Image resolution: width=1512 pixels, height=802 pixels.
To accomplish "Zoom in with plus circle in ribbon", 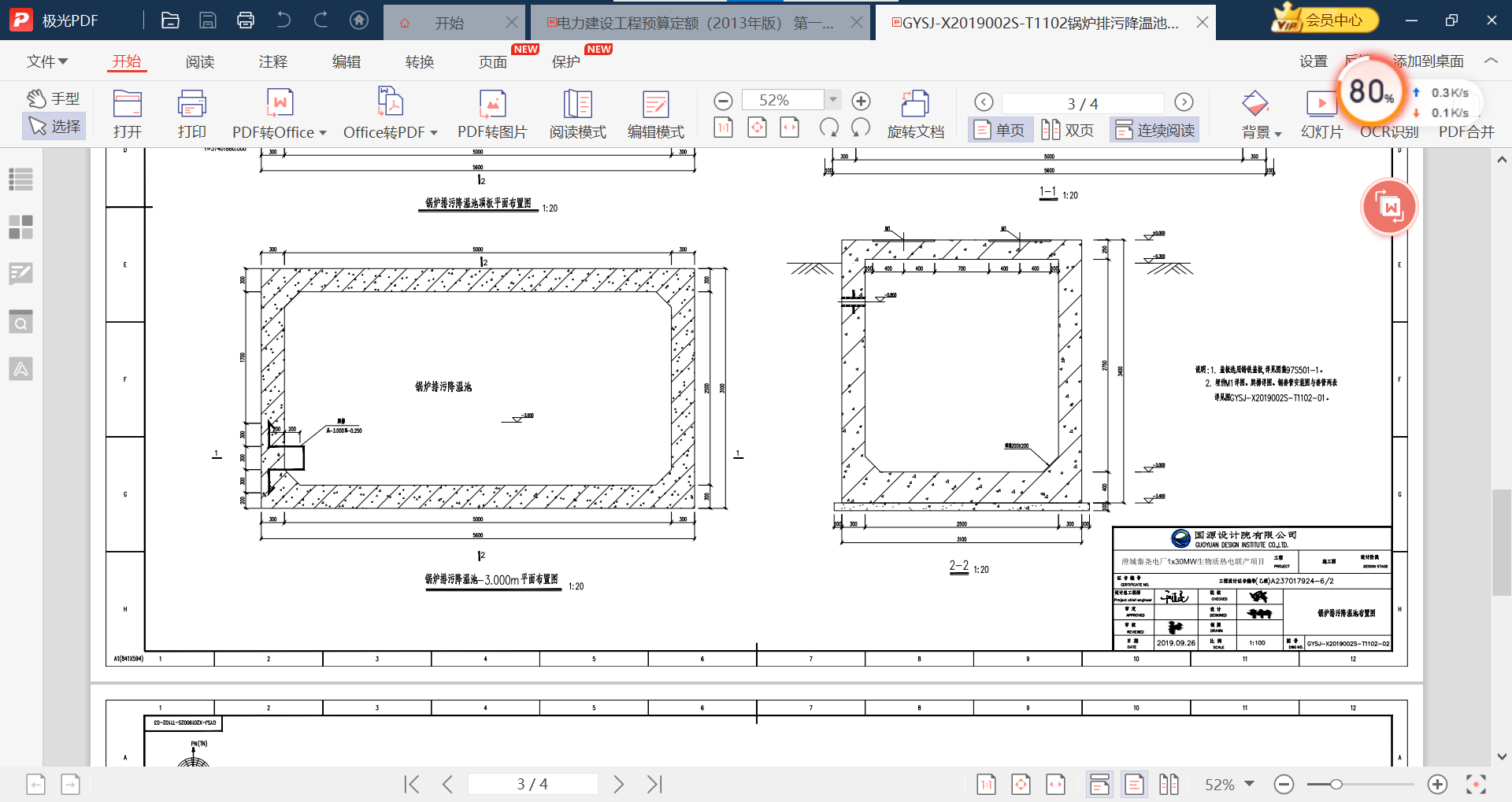I will 861,101.
